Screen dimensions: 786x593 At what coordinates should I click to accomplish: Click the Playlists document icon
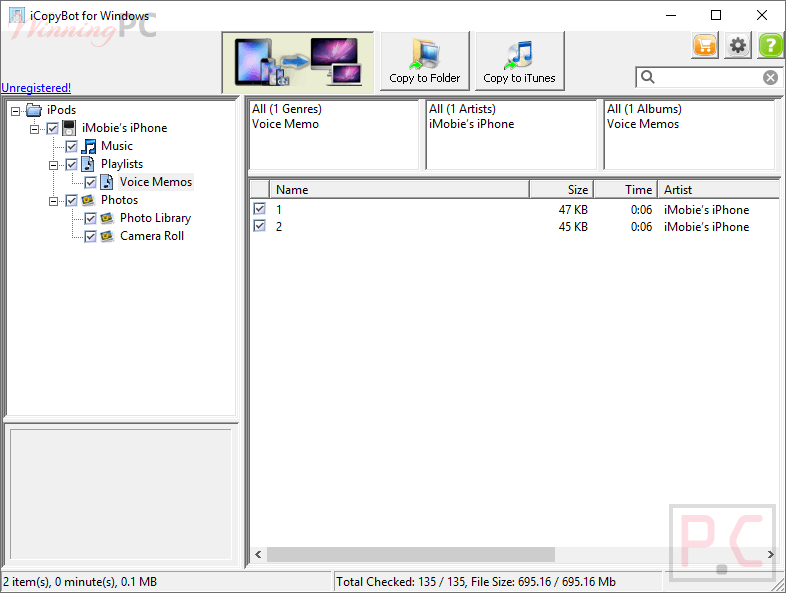click(88, 164)
